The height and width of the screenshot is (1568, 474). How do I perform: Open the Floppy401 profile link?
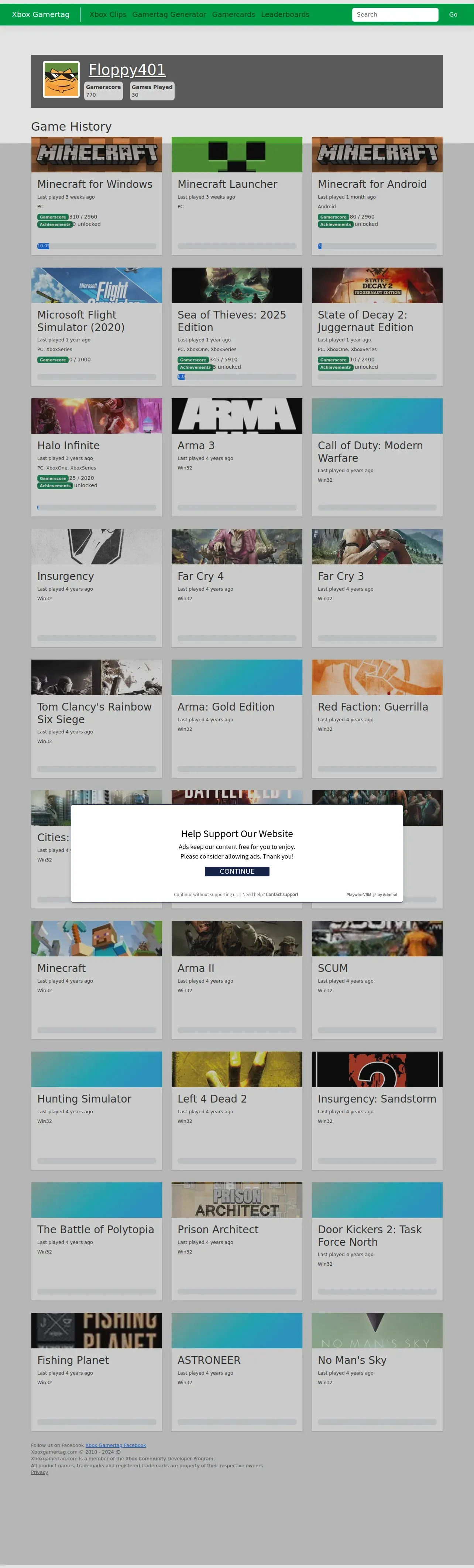[127, 70]
